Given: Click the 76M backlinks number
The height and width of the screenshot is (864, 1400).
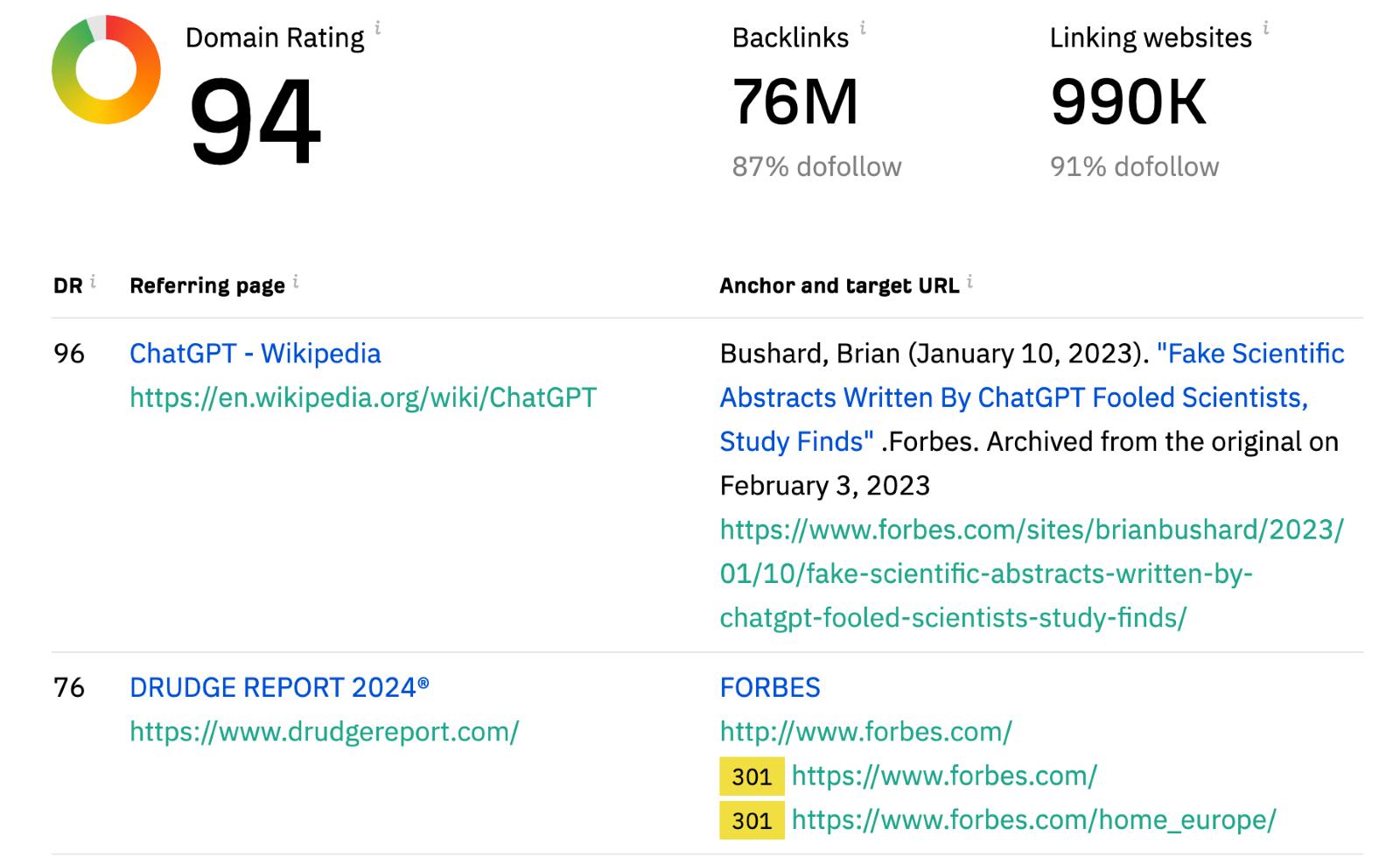Looking at the screenshot, I should coord(794,102).
